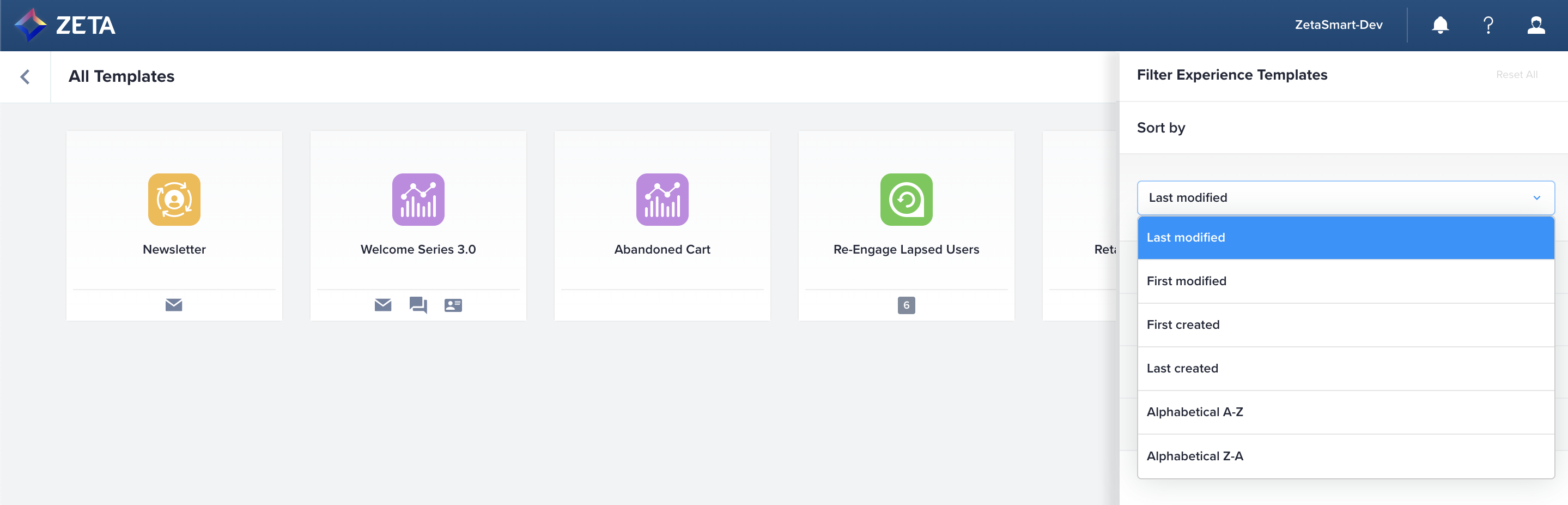
Task: Click email channel icon under Newsletter
Action: 173,305
